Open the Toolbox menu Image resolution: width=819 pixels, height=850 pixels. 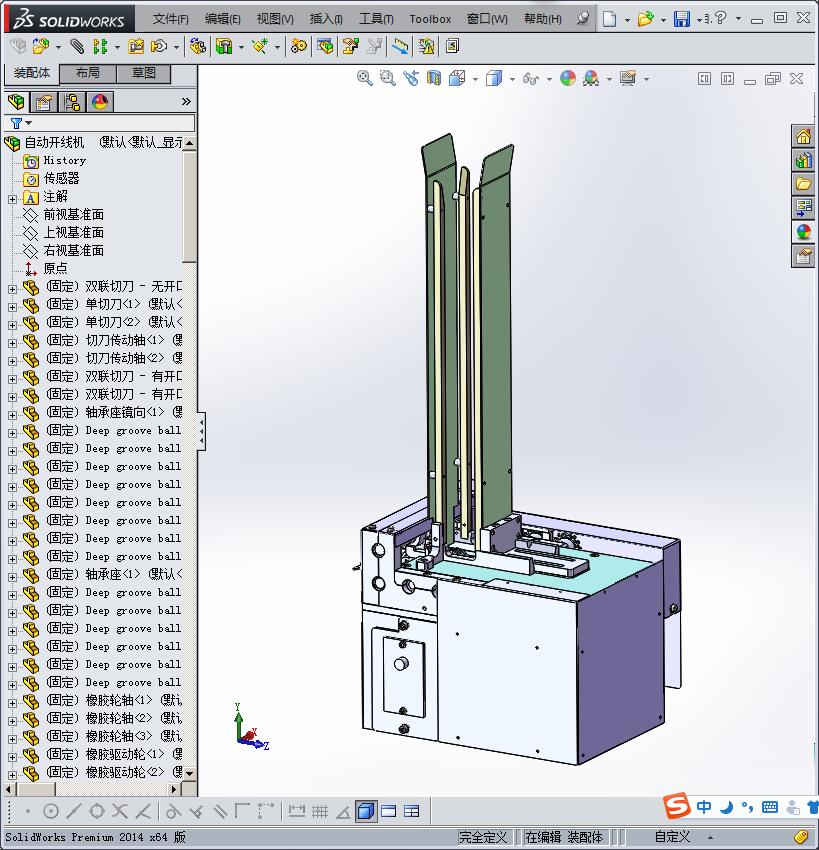(430, 19)
